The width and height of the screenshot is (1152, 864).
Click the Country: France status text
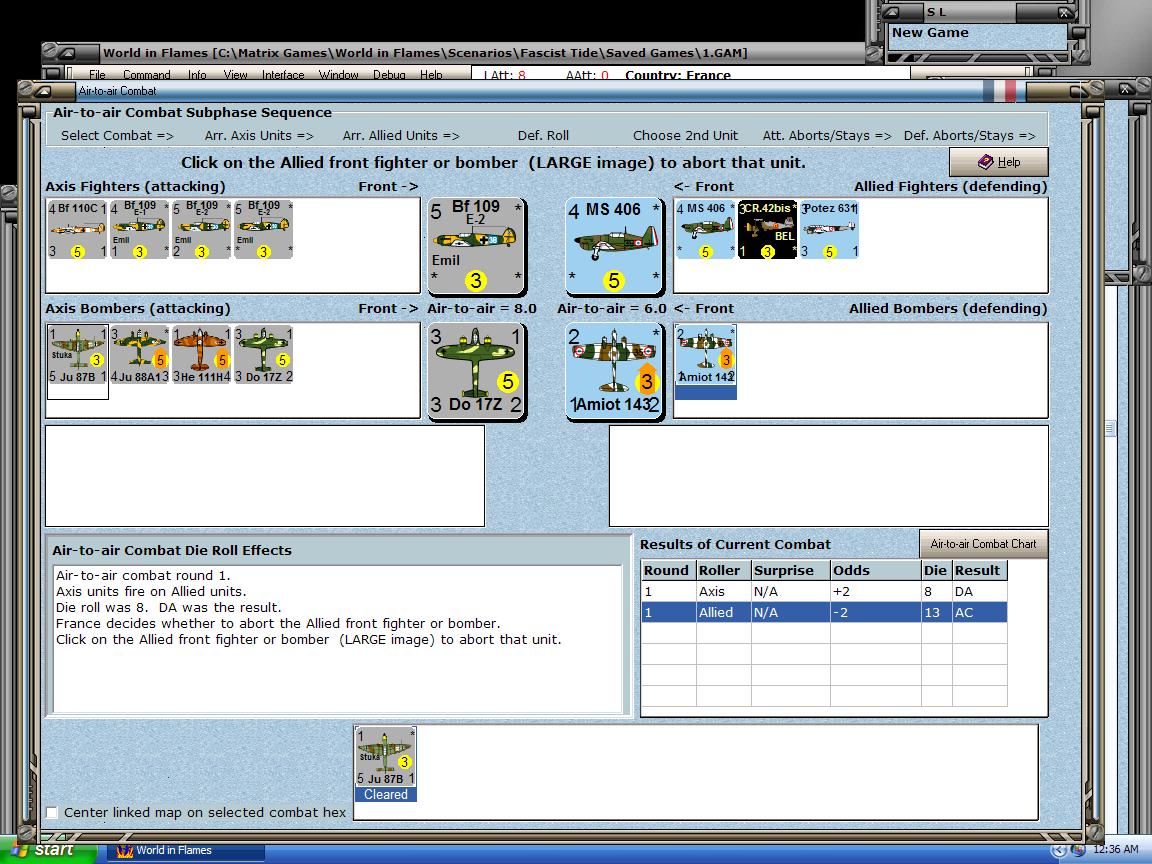[677, 75]
